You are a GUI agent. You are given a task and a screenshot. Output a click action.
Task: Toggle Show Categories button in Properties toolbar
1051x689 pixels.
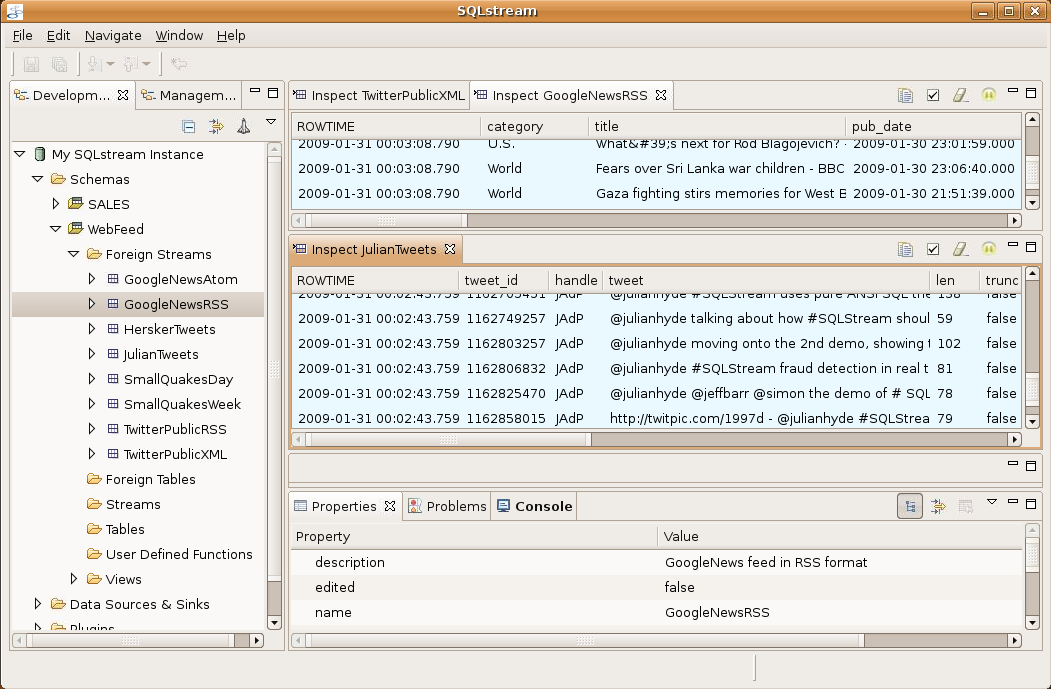click(x=910, y=506)
